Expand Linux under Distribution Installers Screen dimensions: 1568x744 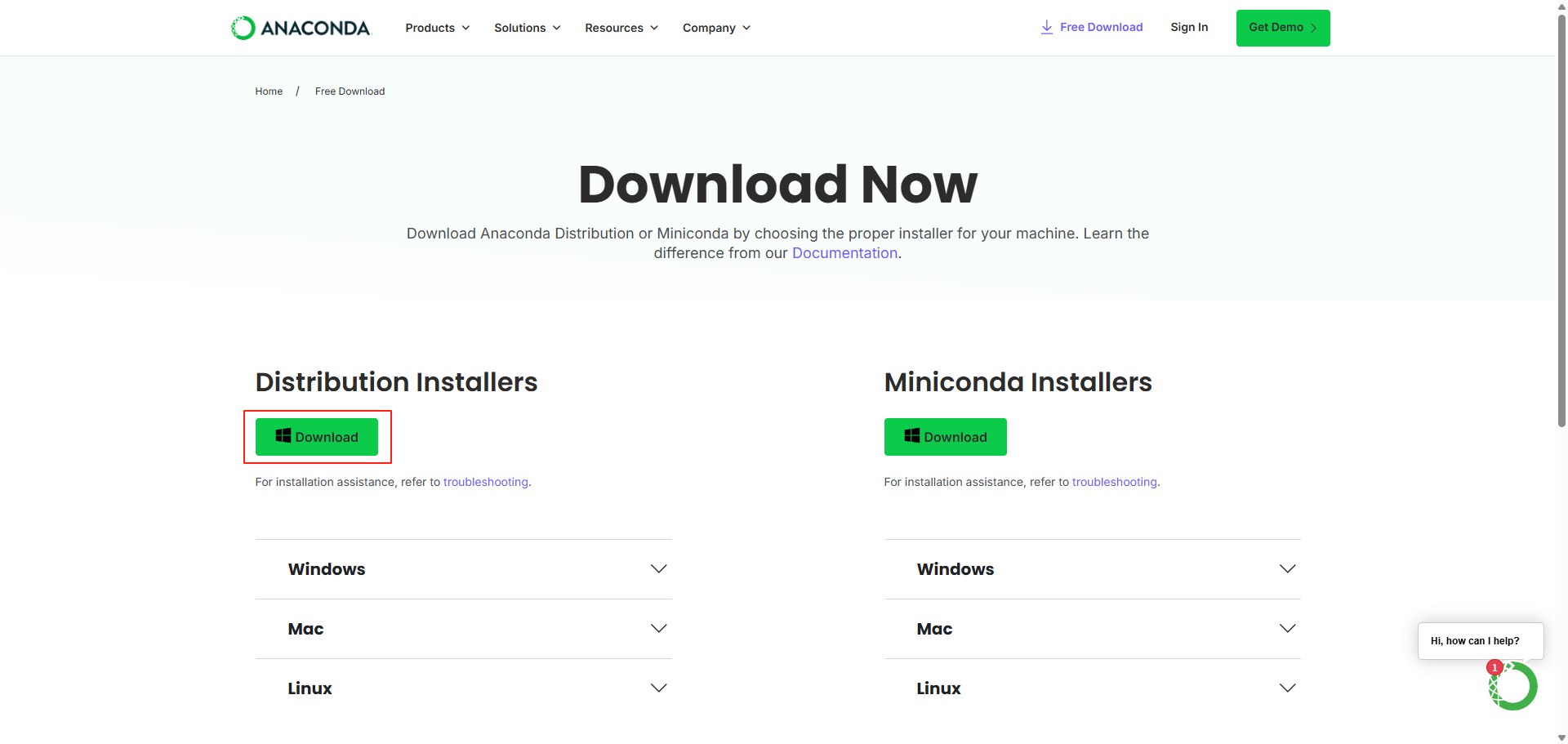464,688
